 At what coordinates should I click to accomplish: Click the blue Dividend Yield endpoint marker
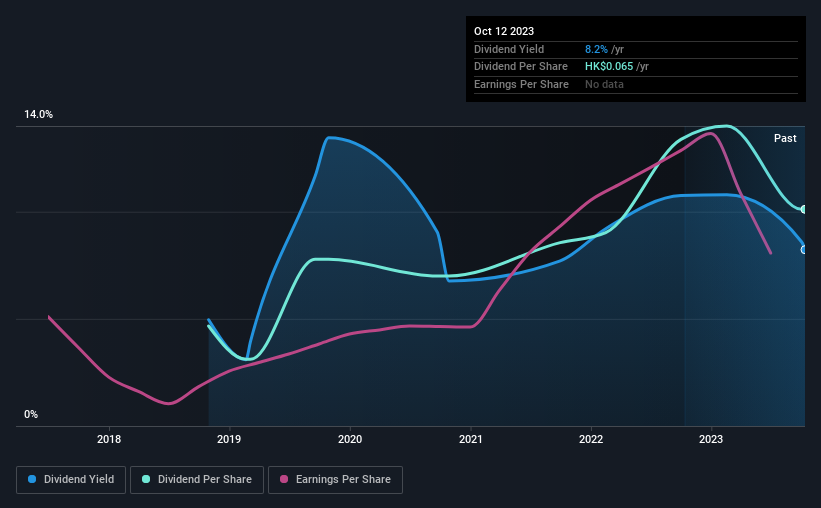point(804,250)
